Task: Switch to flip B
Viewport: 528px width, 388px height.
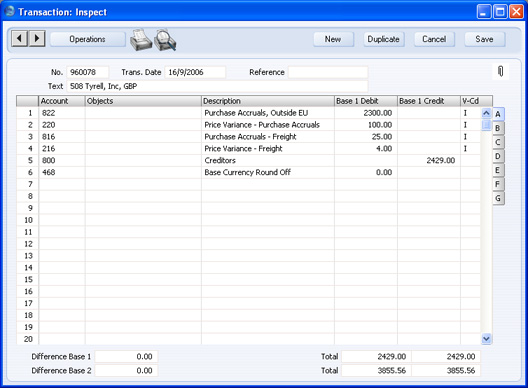Action: click(x=498, y=128)
